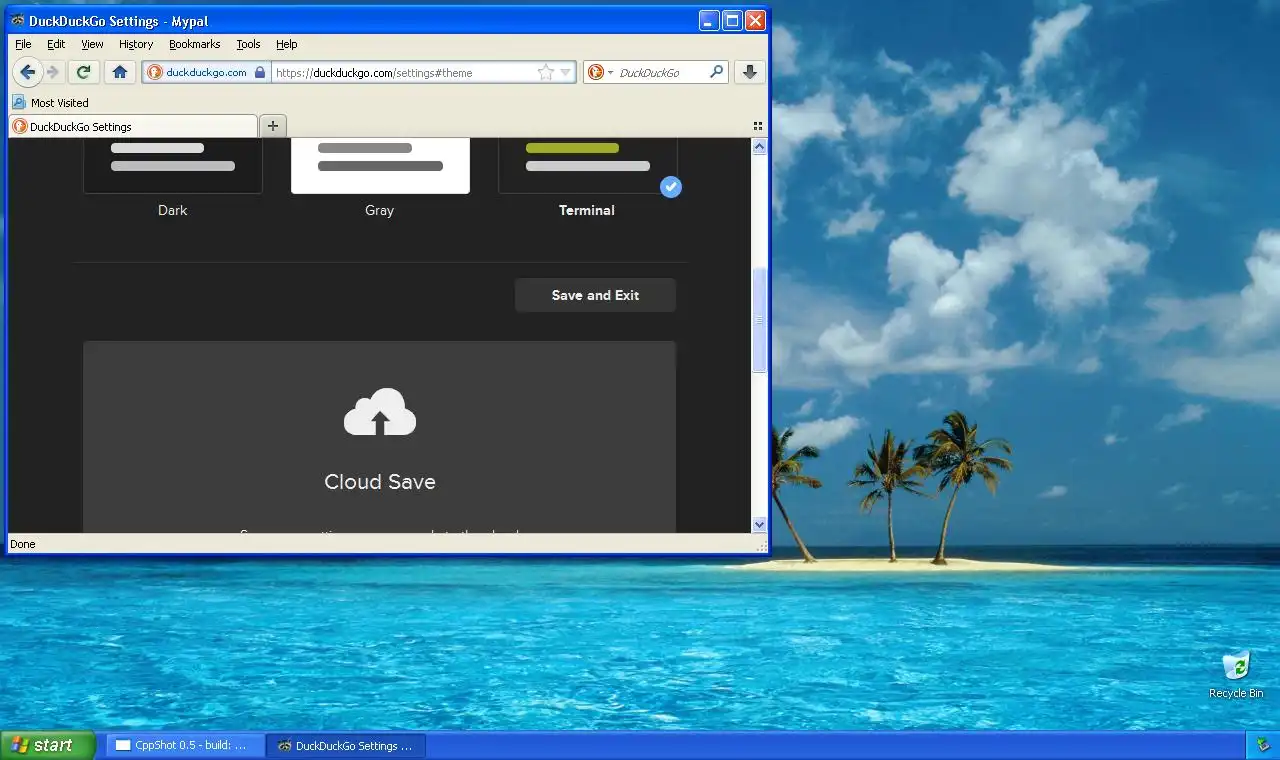
Task: Go forward with the Forward arrow button
Action: tap(54, 72)
